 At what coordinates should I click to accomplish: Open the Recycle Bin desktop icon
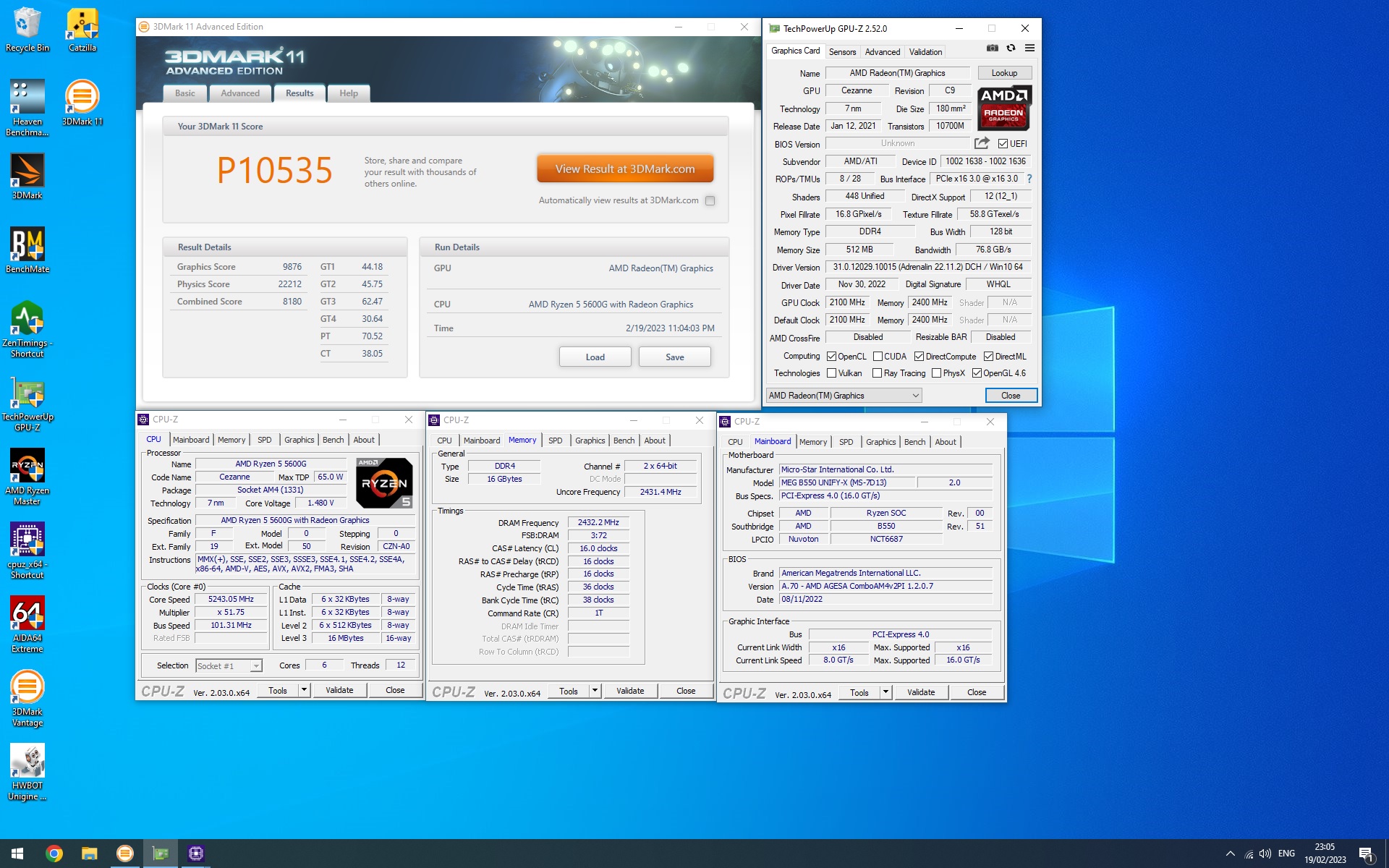(x=27, y=30)
